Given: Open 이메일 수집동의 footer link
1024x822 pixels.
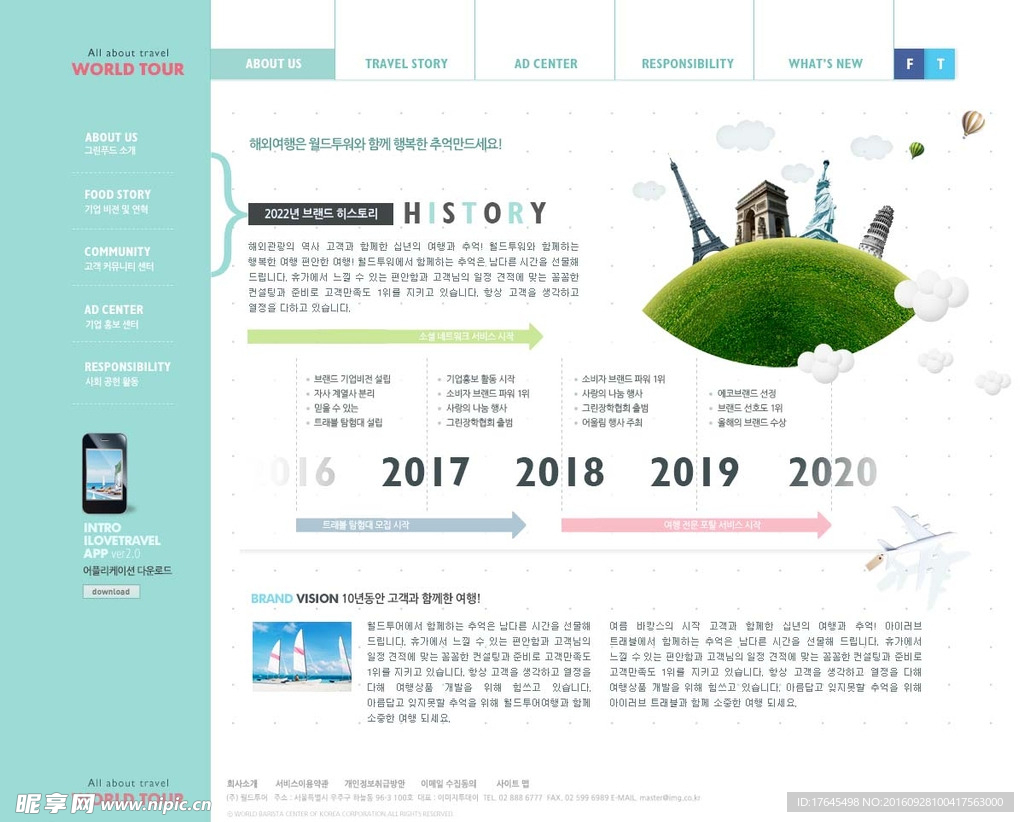Looking at the screenshot, I should click(x=449, y=783).
